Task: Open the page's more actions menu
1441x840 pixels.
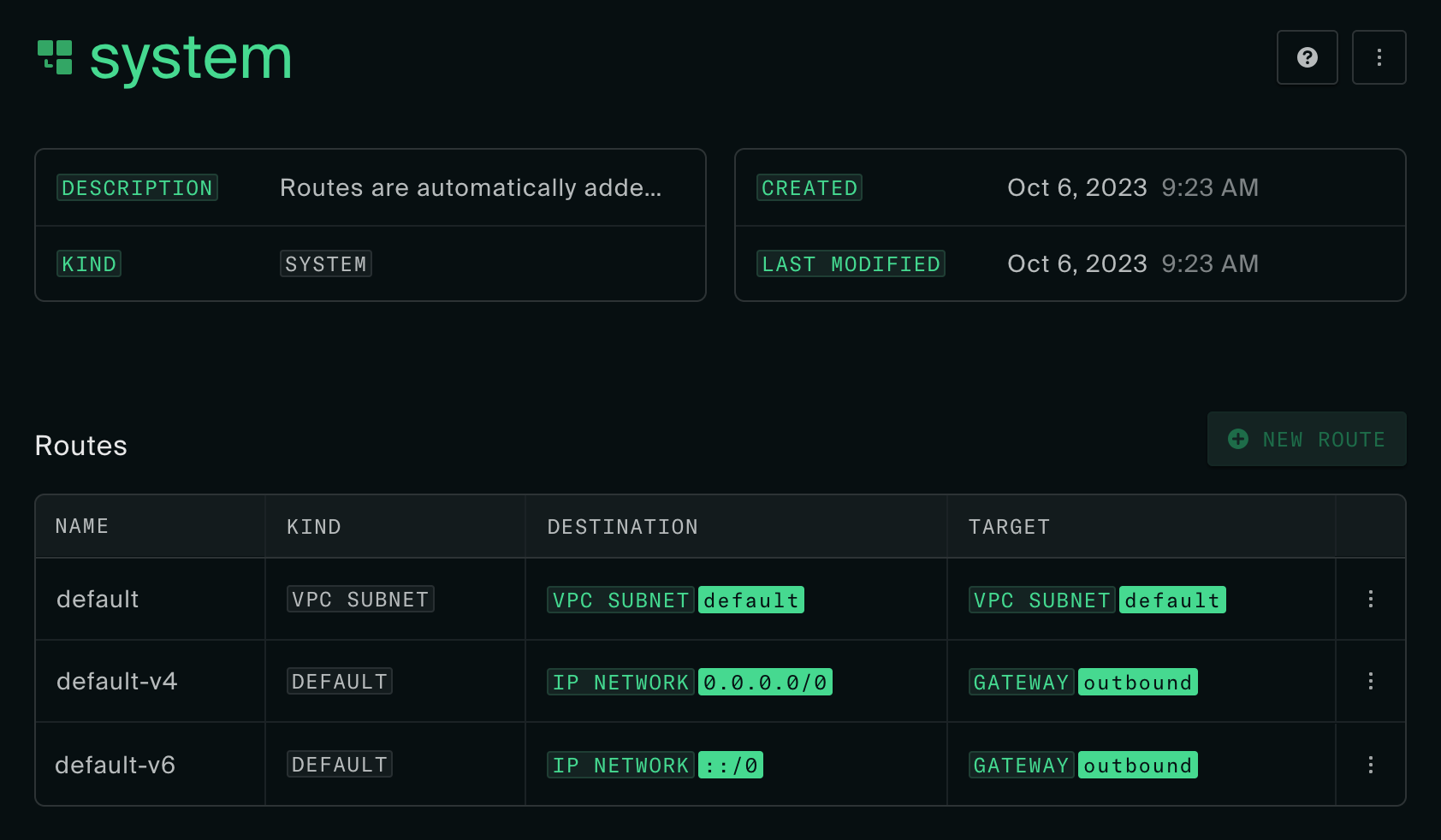Action: (1379, 57)
